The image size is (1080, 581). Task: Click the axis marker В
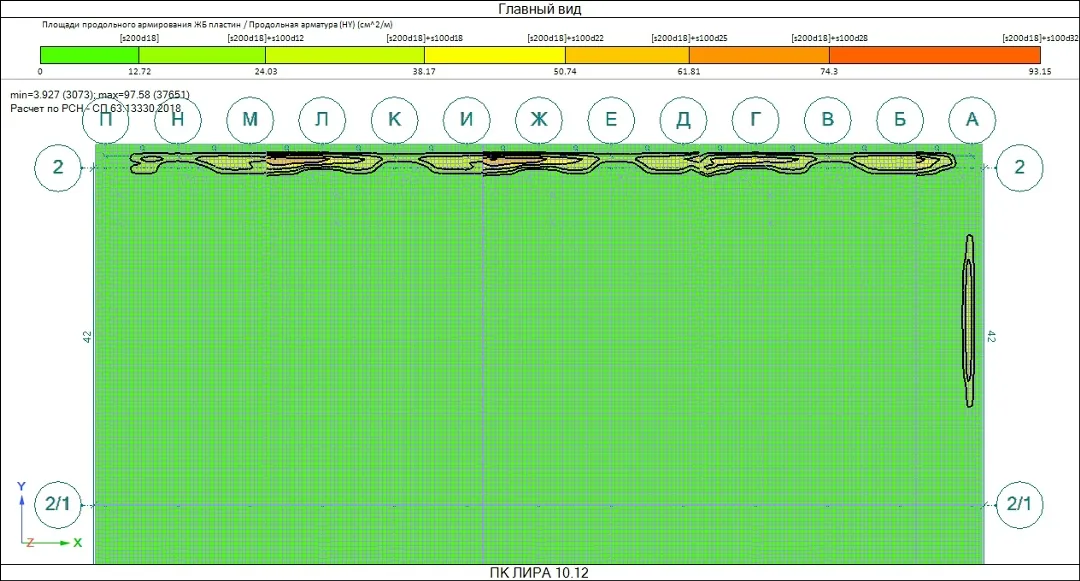pos(827,120)
